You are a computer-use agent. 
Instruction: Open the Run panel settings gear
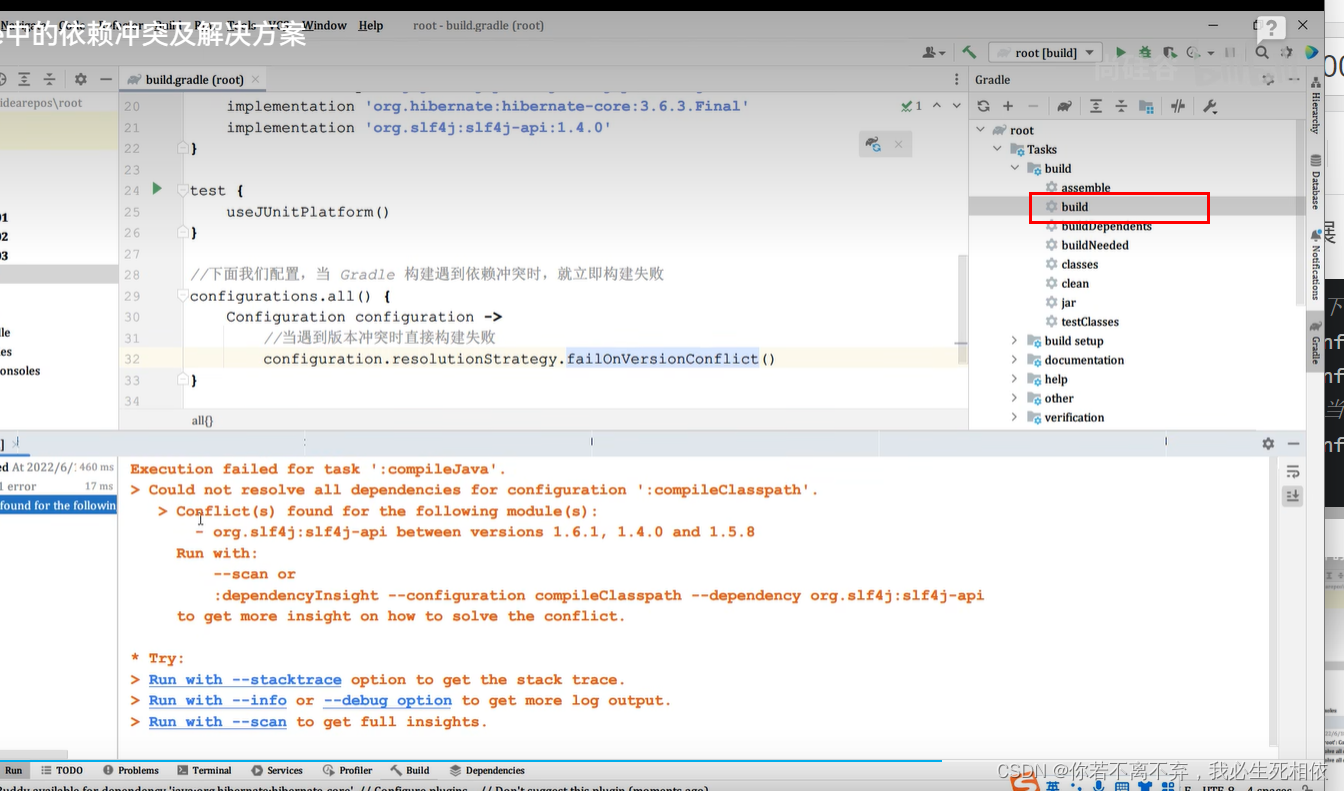(x=1268, y=443)
